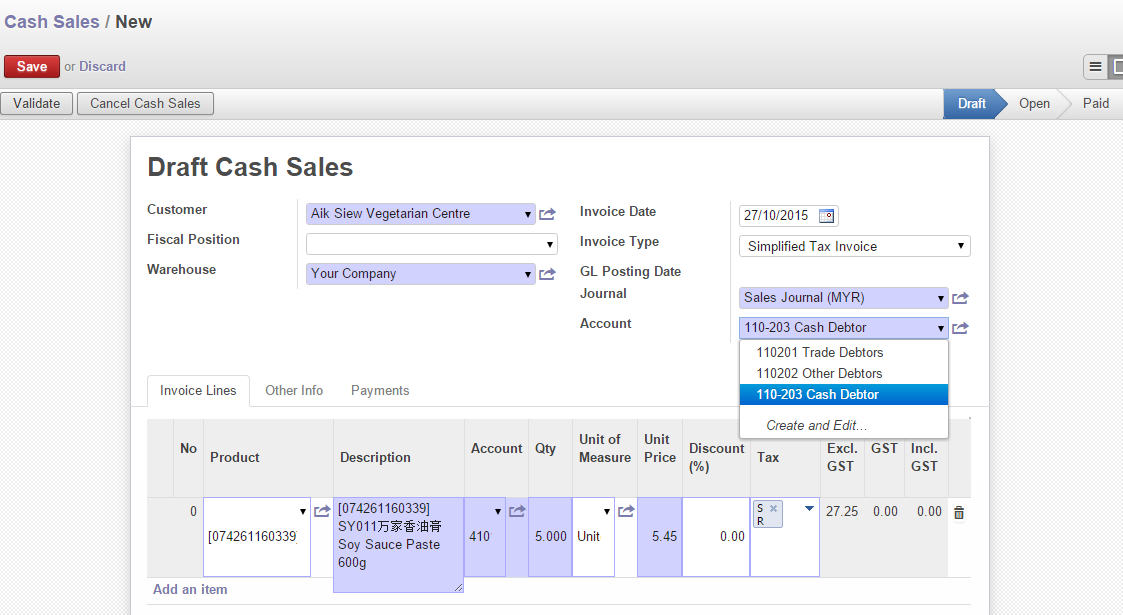Open list view using the hamburger icon top right

1096,66
